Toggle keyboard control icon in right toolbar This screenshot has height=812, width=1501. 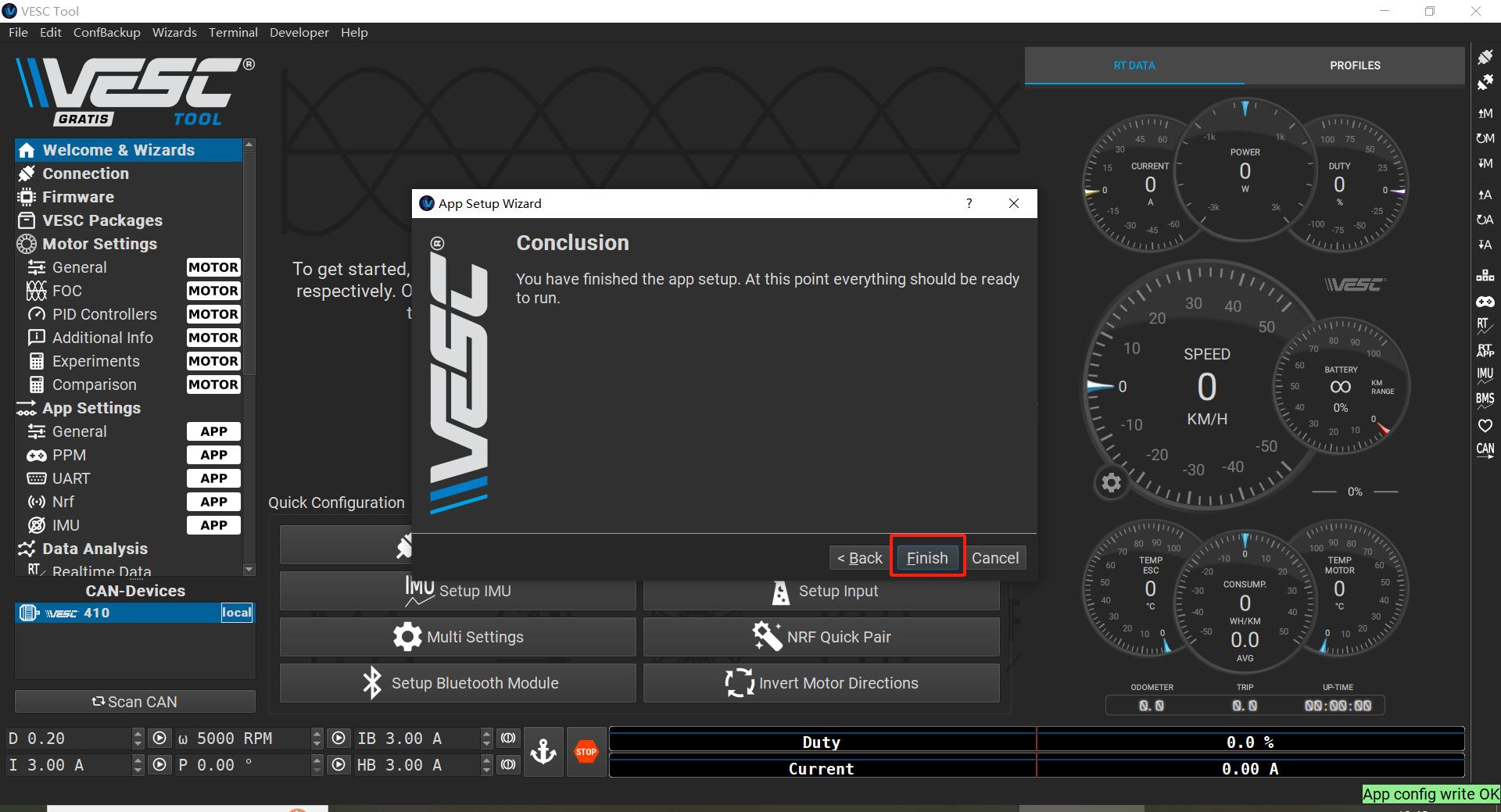pyautogui.click(x=1485, y=276)
